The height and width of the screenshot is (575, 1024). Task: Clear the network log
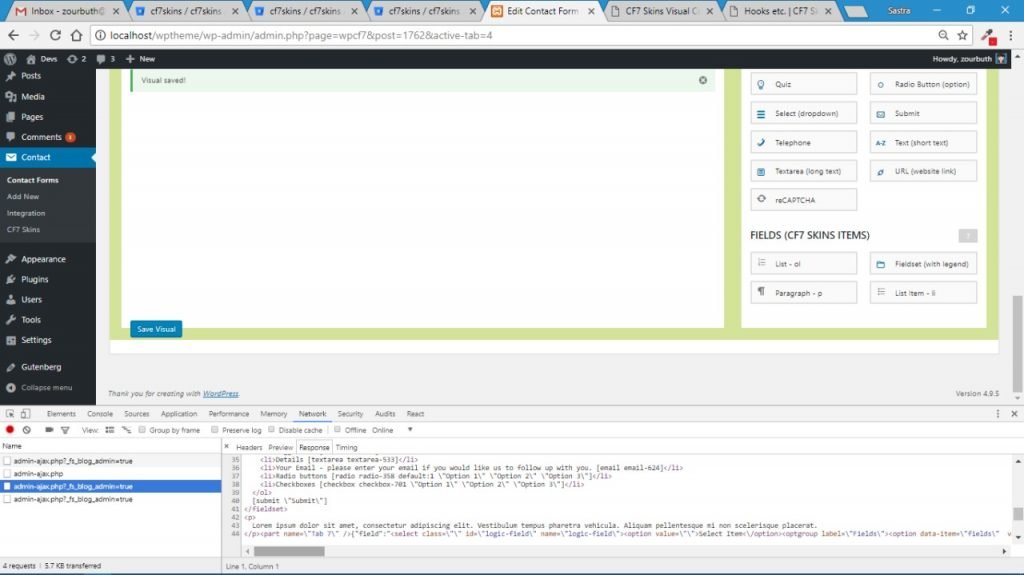click(27, 430)
